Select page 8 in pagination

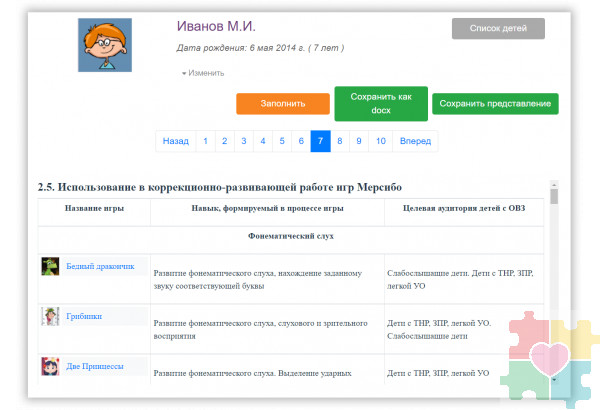click(340, 141)
